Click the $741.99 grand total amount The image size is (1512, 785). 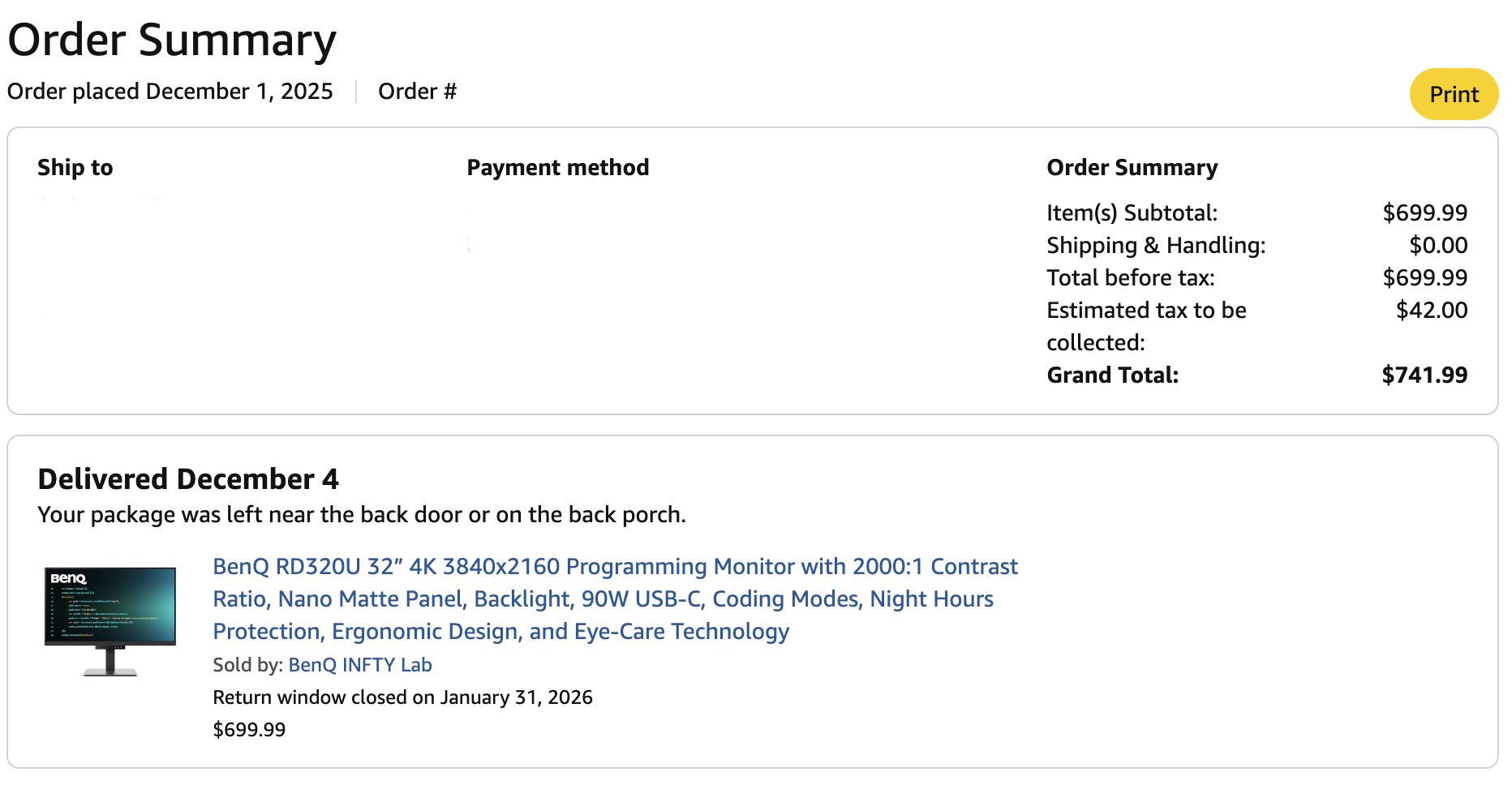[1424, 375]
